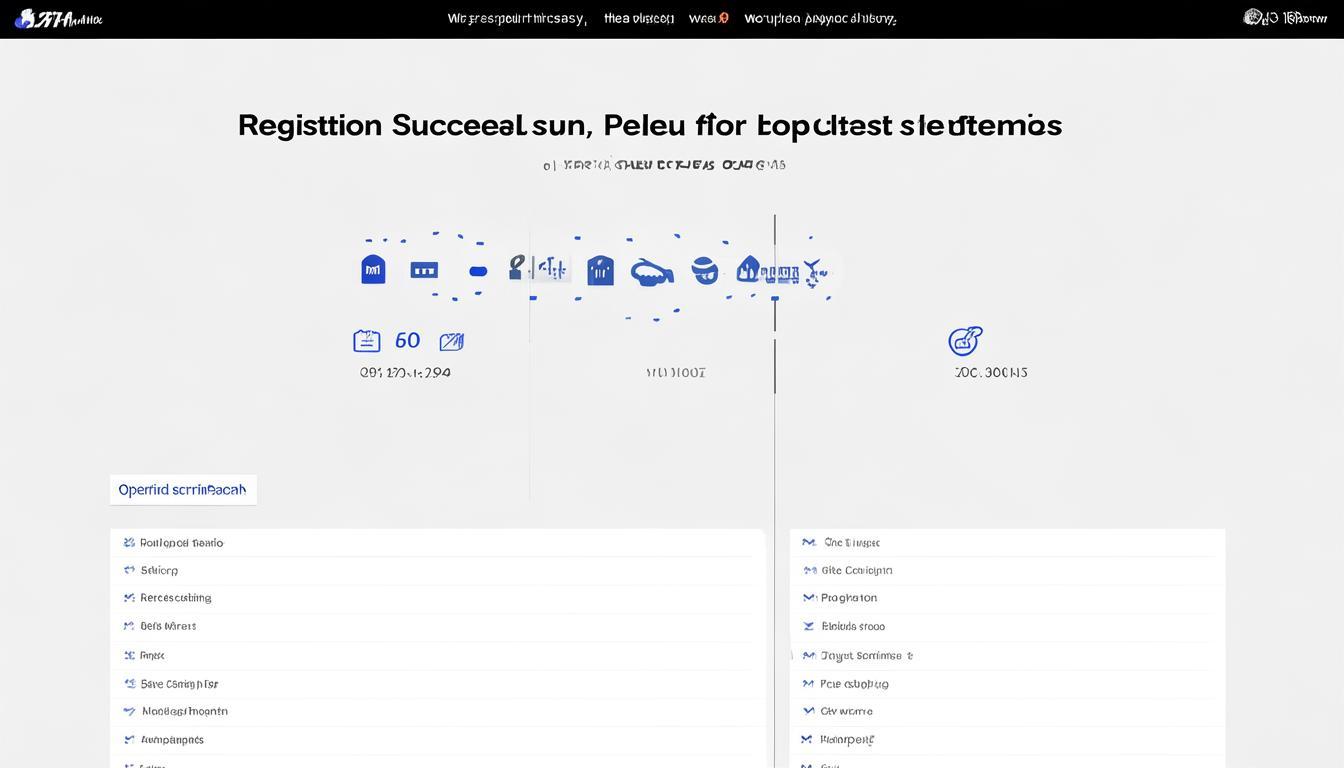Click the site logo in the top-left corner
The image size is (1344, 768).
(x=57, y=18)
